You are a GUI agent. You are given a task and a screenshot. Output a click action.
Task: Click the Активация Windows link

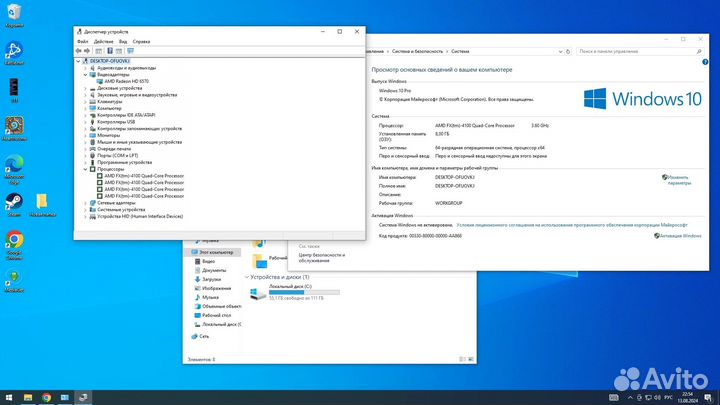point(684,236)
